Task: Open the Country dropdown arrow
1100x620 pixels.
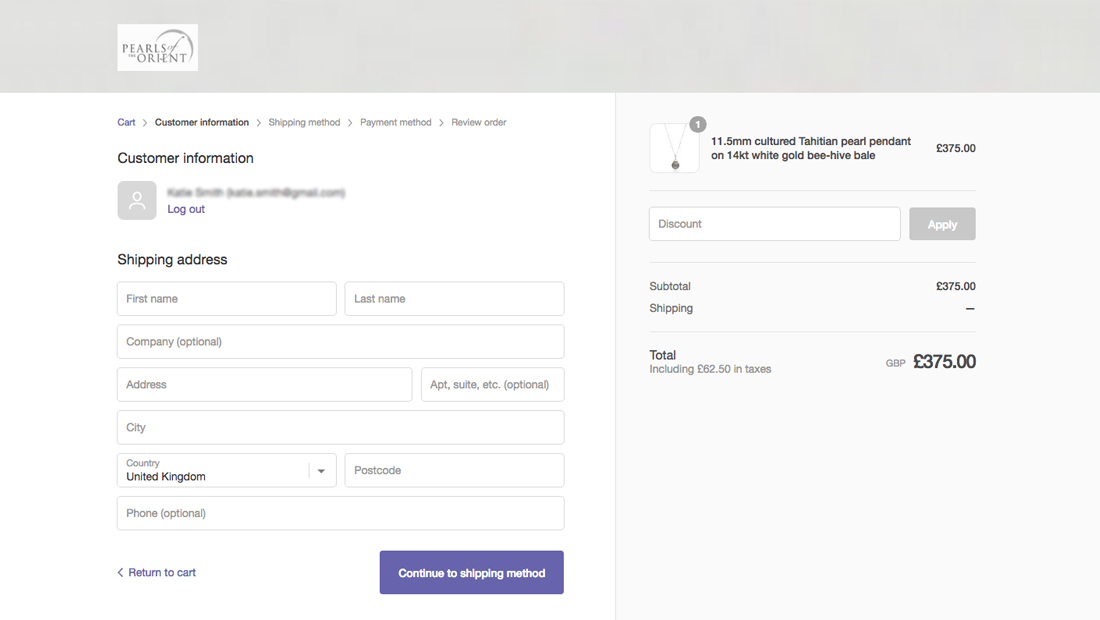Action: coord(322,471)
